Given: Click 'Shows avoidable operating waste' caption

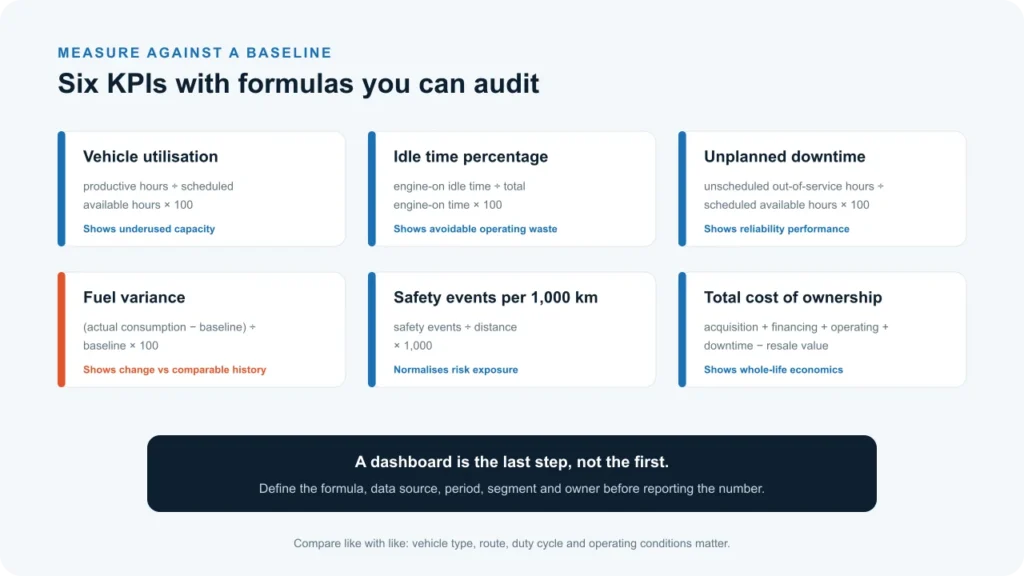Looking at the screenshot, I should 475,229.
